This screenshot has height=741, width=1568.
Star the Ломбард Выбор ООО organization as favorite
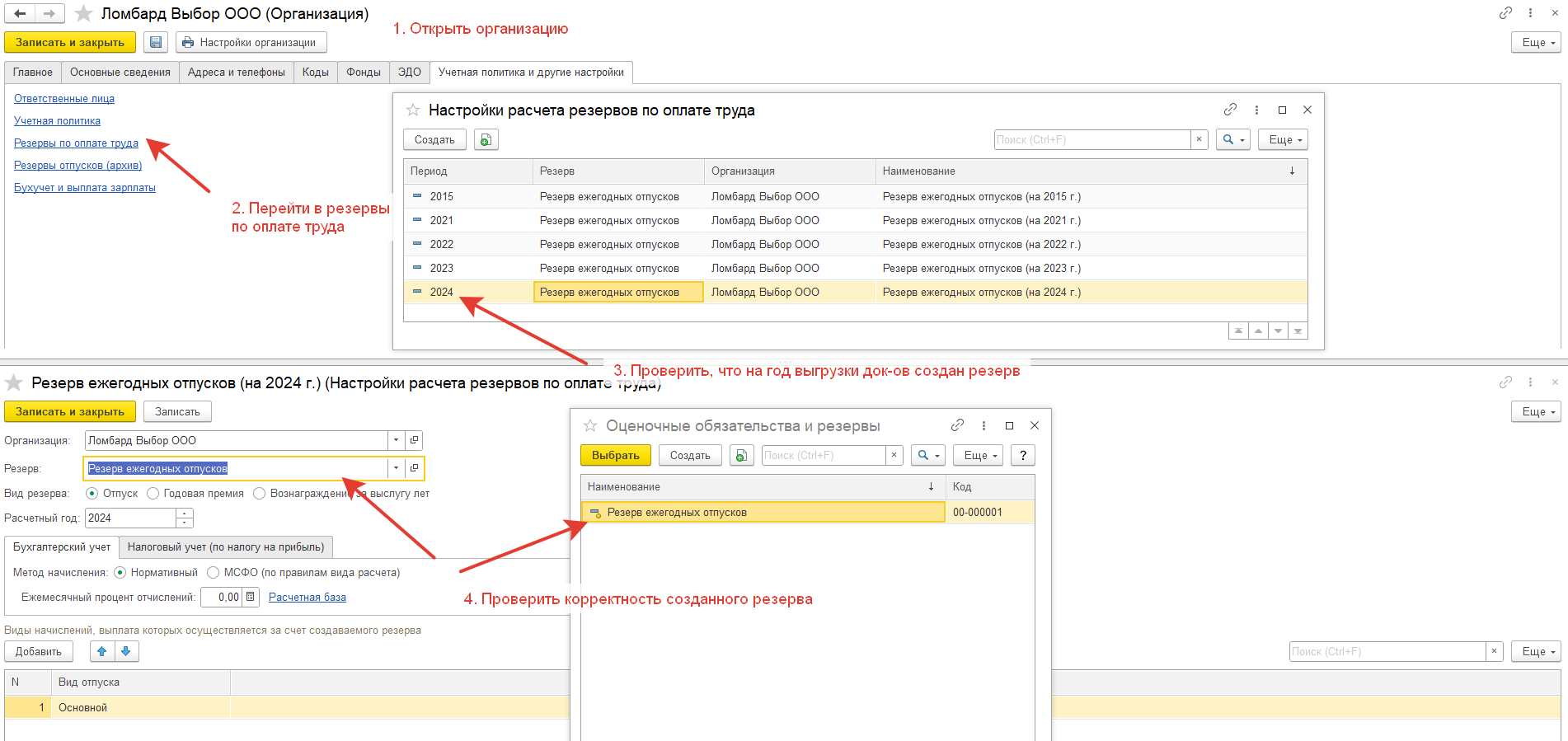coord(83,14)
